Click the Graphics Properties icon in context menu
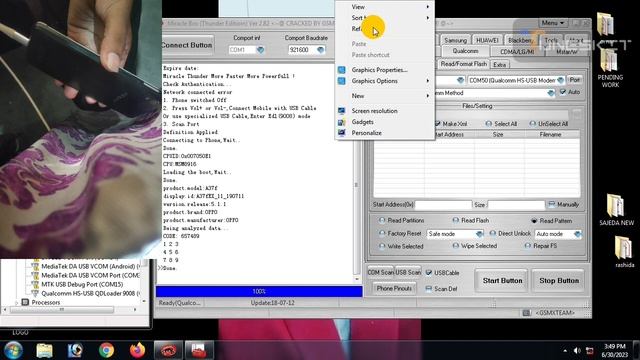The height and width of the screenshot is (360, 640). click(x=342, y=70)
